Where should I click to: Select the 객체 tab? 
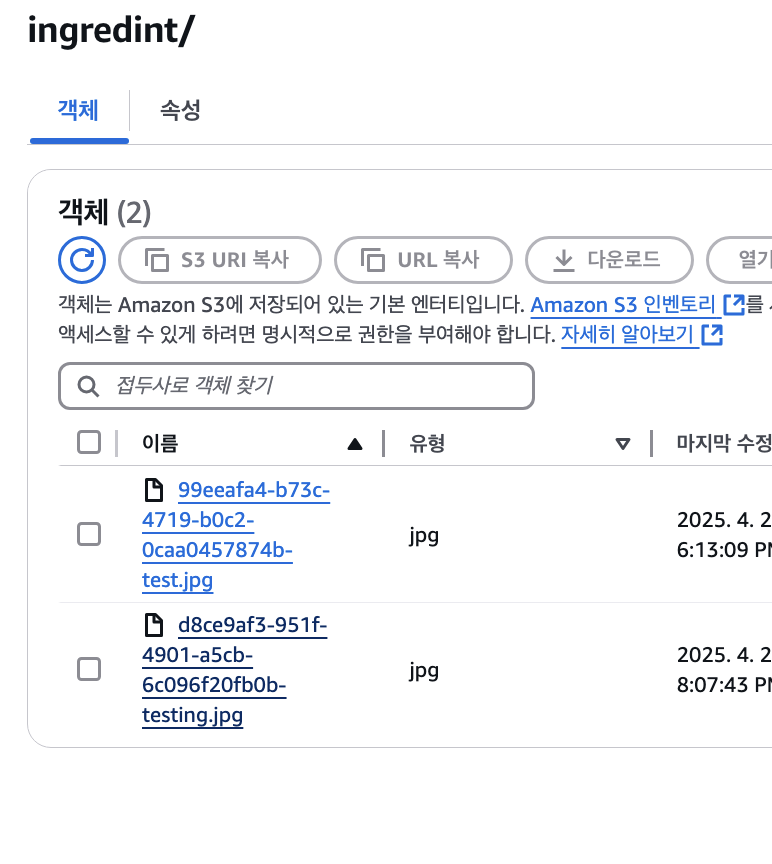click(78, 110)
